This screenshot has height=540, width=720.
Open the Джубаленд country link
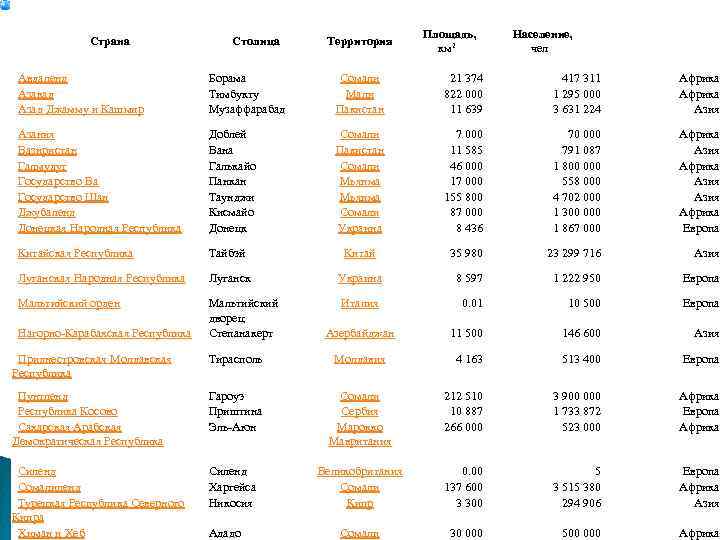[x=46, y=213]
